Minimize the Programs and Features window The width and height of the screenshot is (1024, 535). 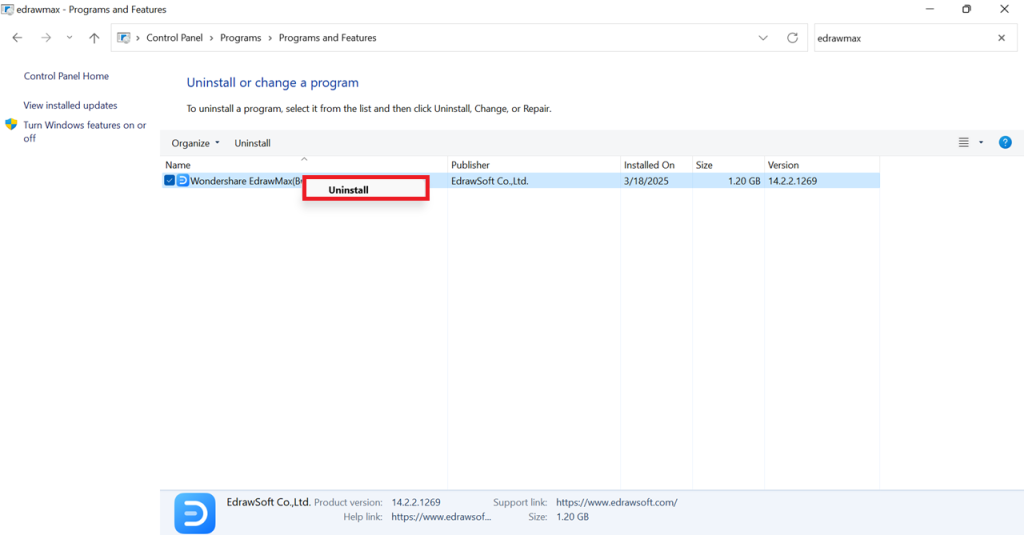tap(930, 9)
